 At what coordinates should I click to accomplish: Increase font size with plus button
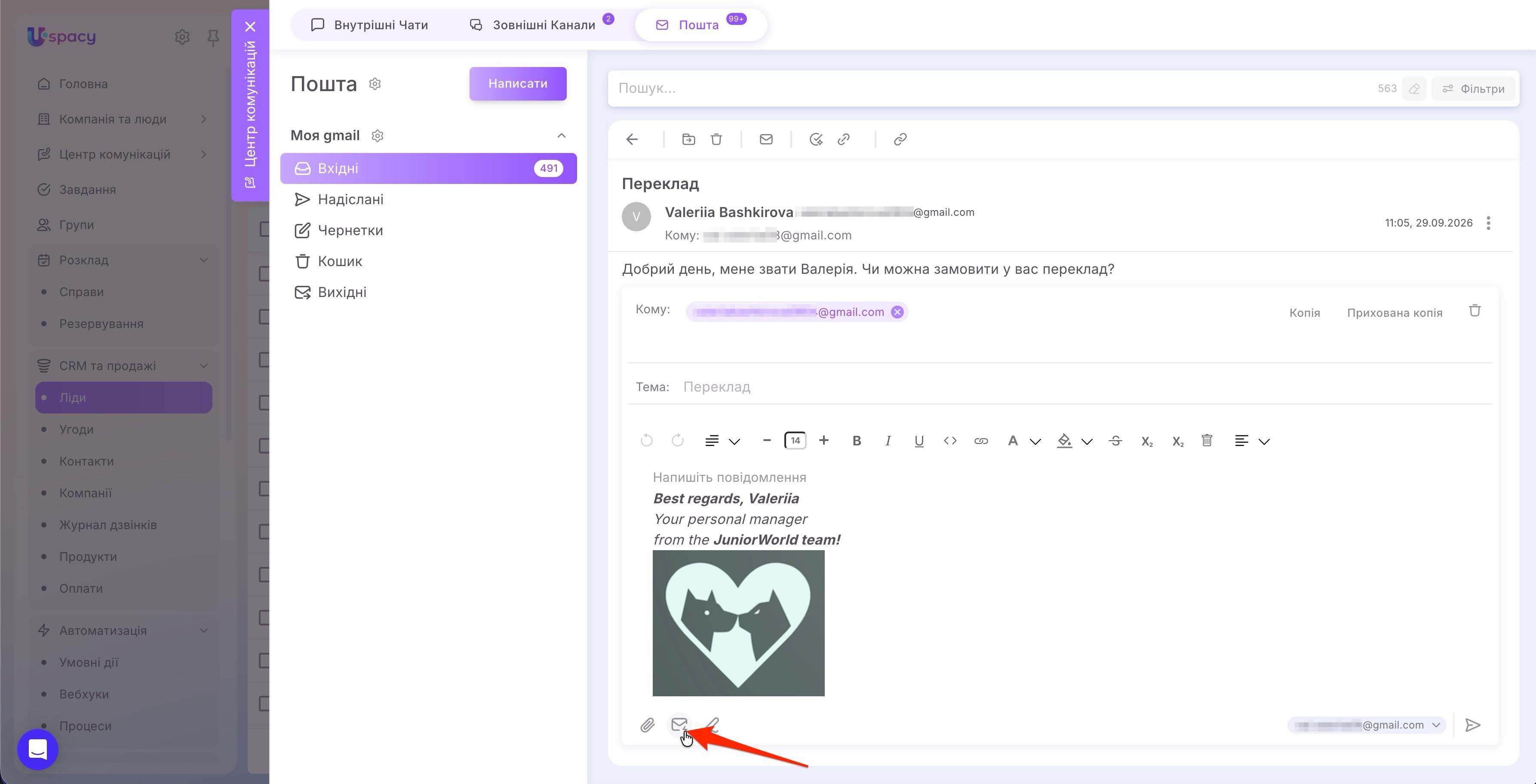click(x=823, y=441)
